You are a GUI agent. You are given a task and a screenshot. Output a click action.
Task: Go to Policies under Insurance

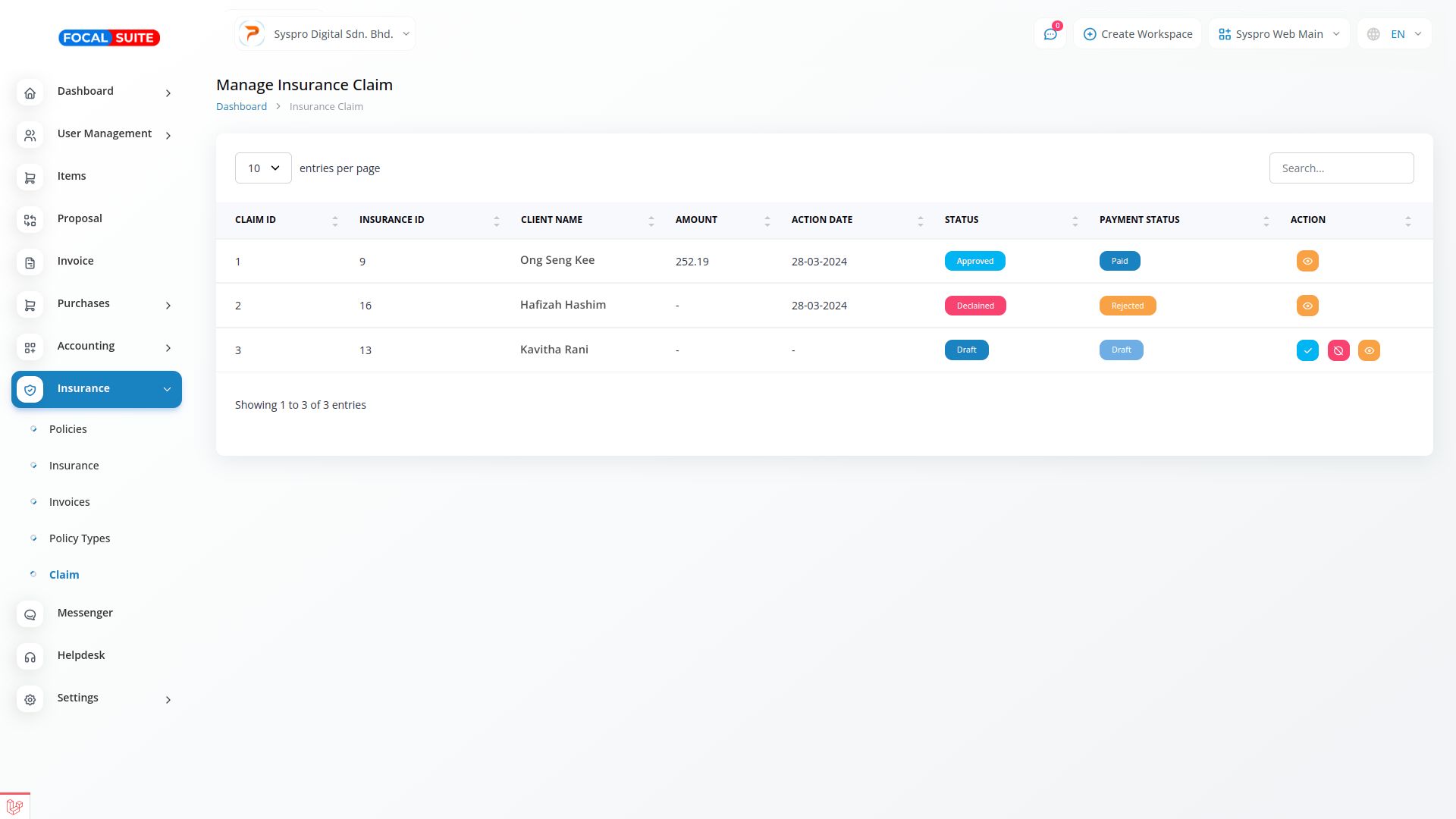point(68,429)
